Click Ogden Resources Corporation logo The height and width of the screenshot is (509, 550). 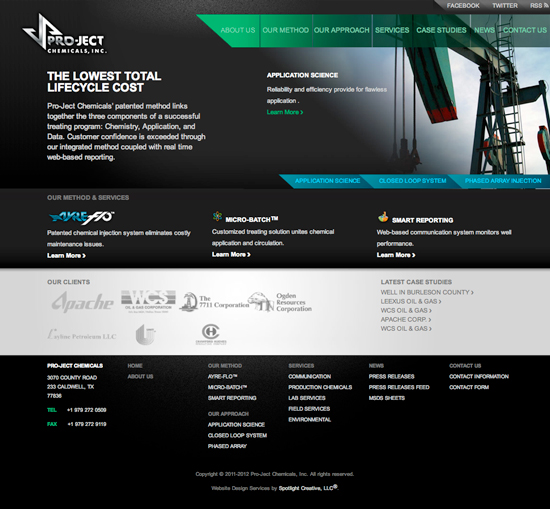[280, 302]
